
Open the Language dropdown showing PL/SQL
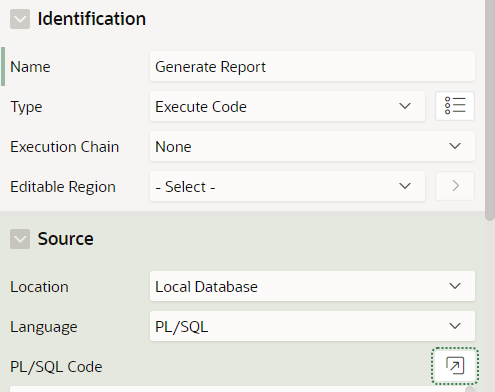[312, 326]
